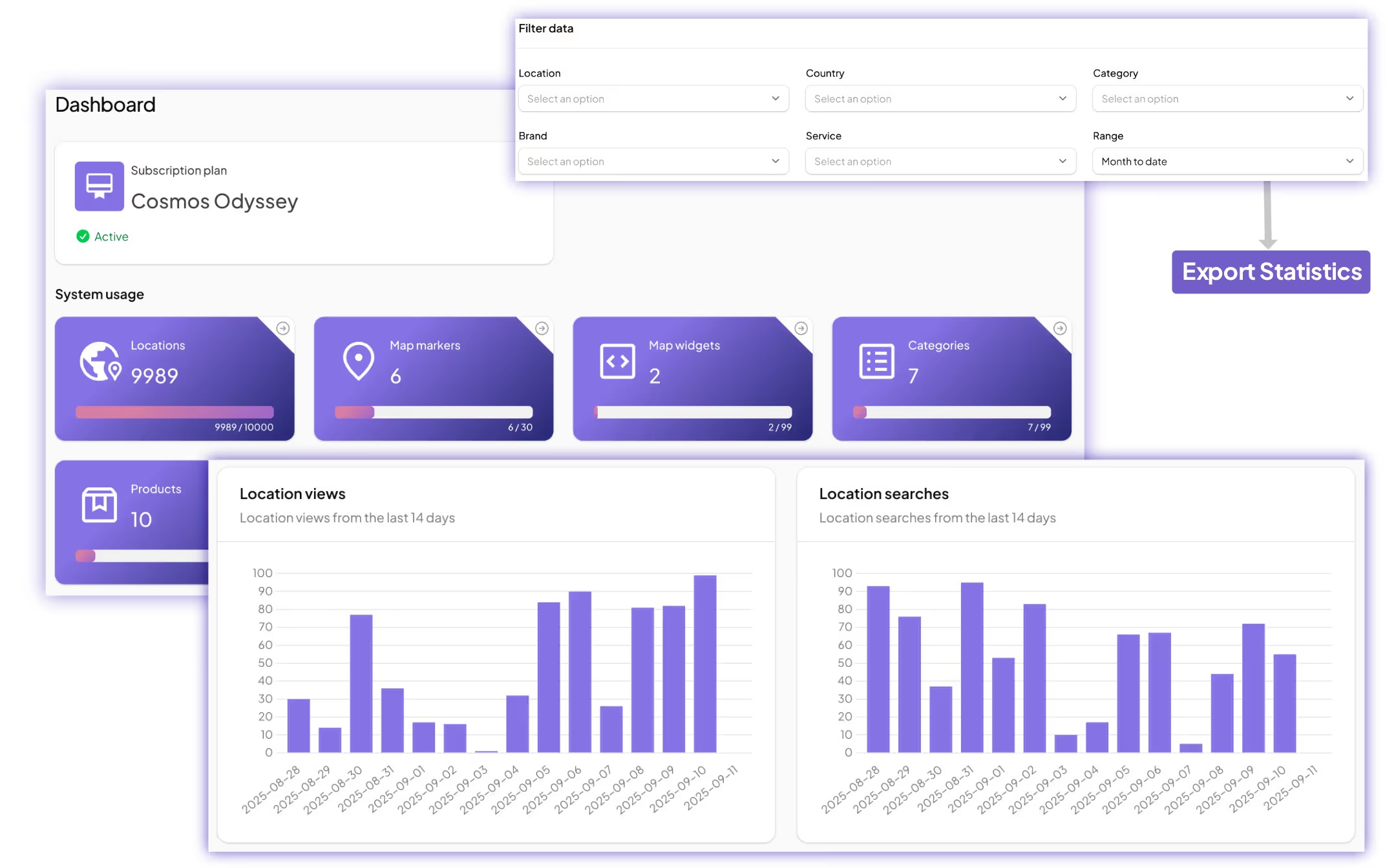The image size is (1385, 868).
Task: Click the Categories list icon
Action: click(x=877, y=361)
